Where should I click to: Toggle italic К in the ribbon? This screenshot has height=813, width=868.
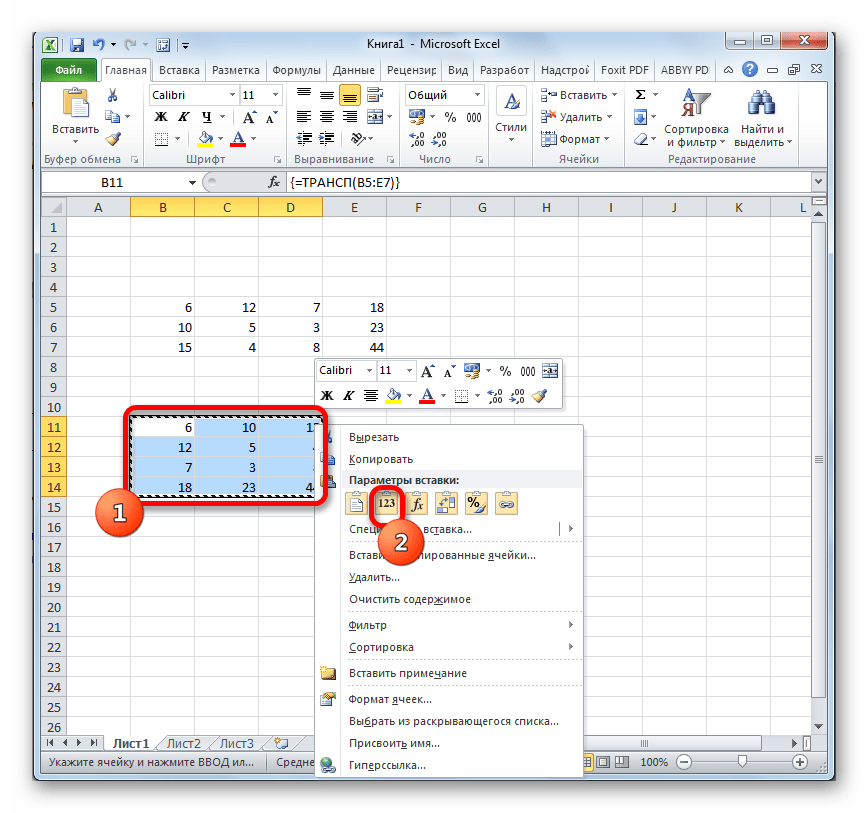(x=183, y=117)
